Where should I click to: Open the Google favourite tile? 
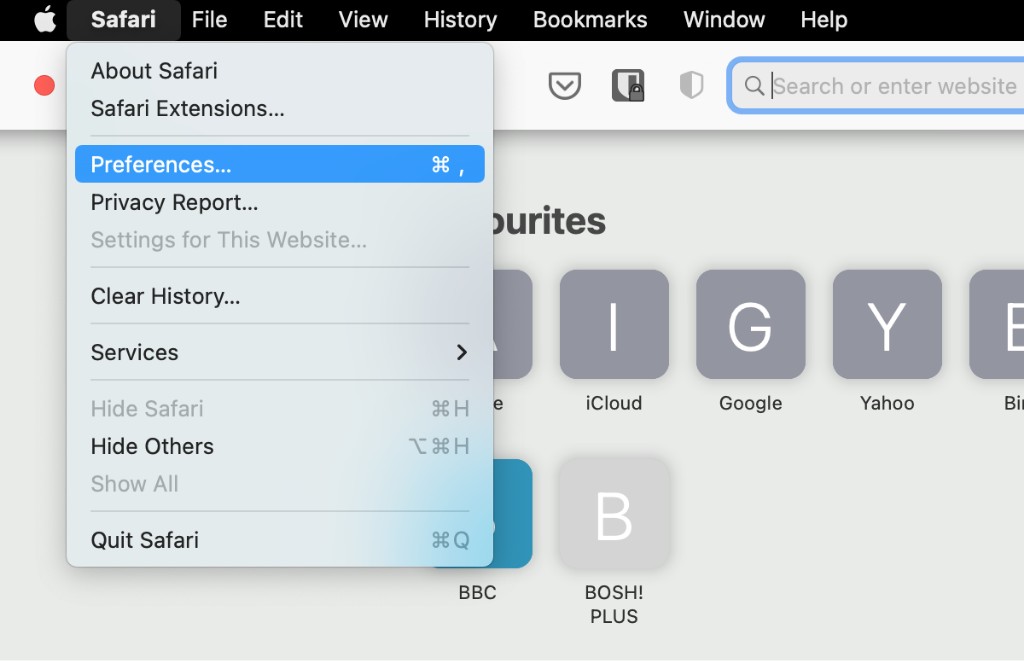click(750, 324)
